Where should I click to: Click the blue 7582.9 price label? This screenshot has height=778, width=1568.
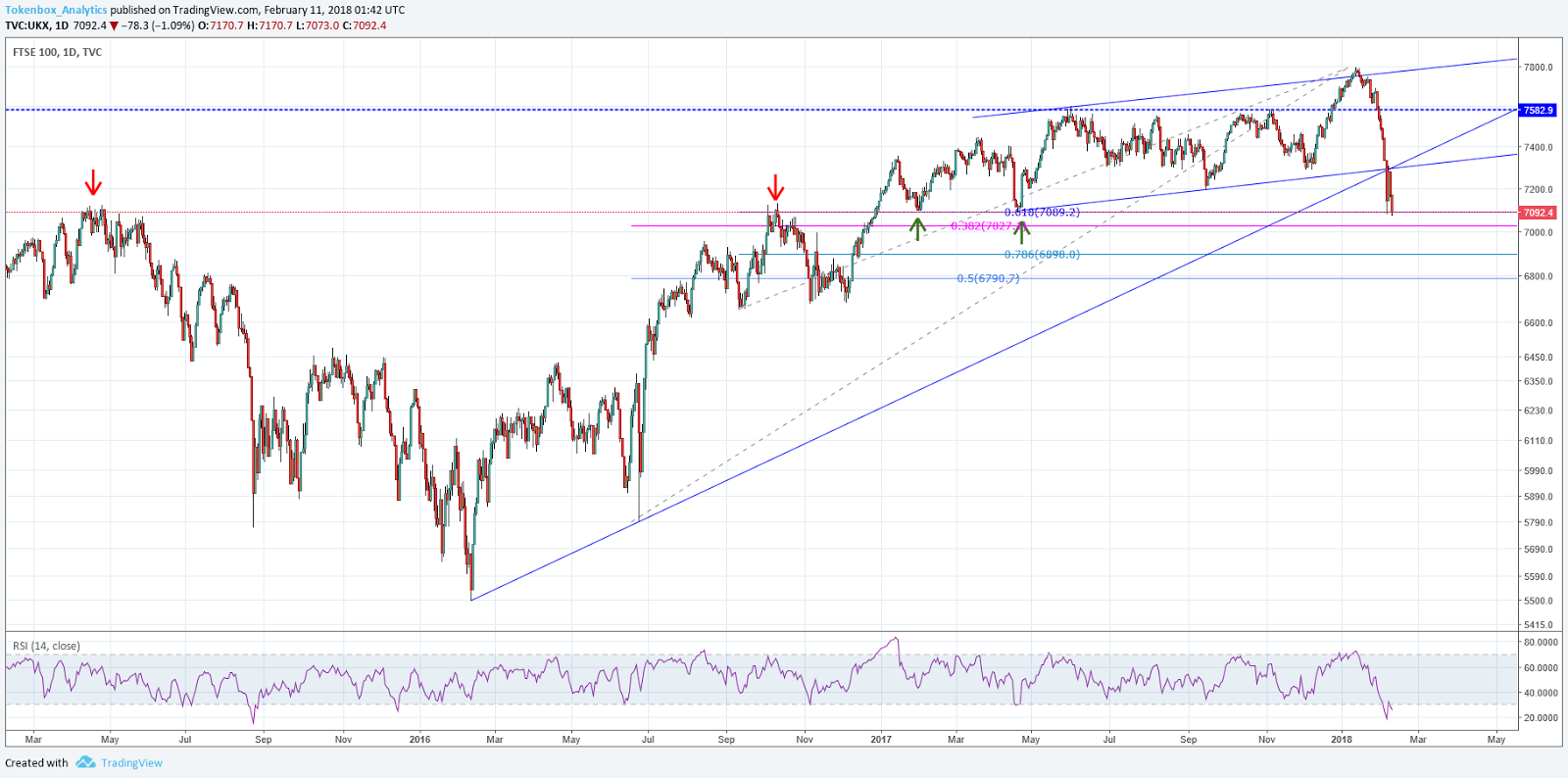coord(1538,111)
